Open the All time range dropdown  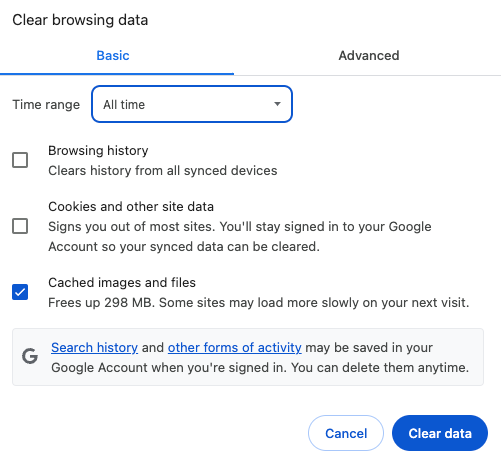click(192, 104)
